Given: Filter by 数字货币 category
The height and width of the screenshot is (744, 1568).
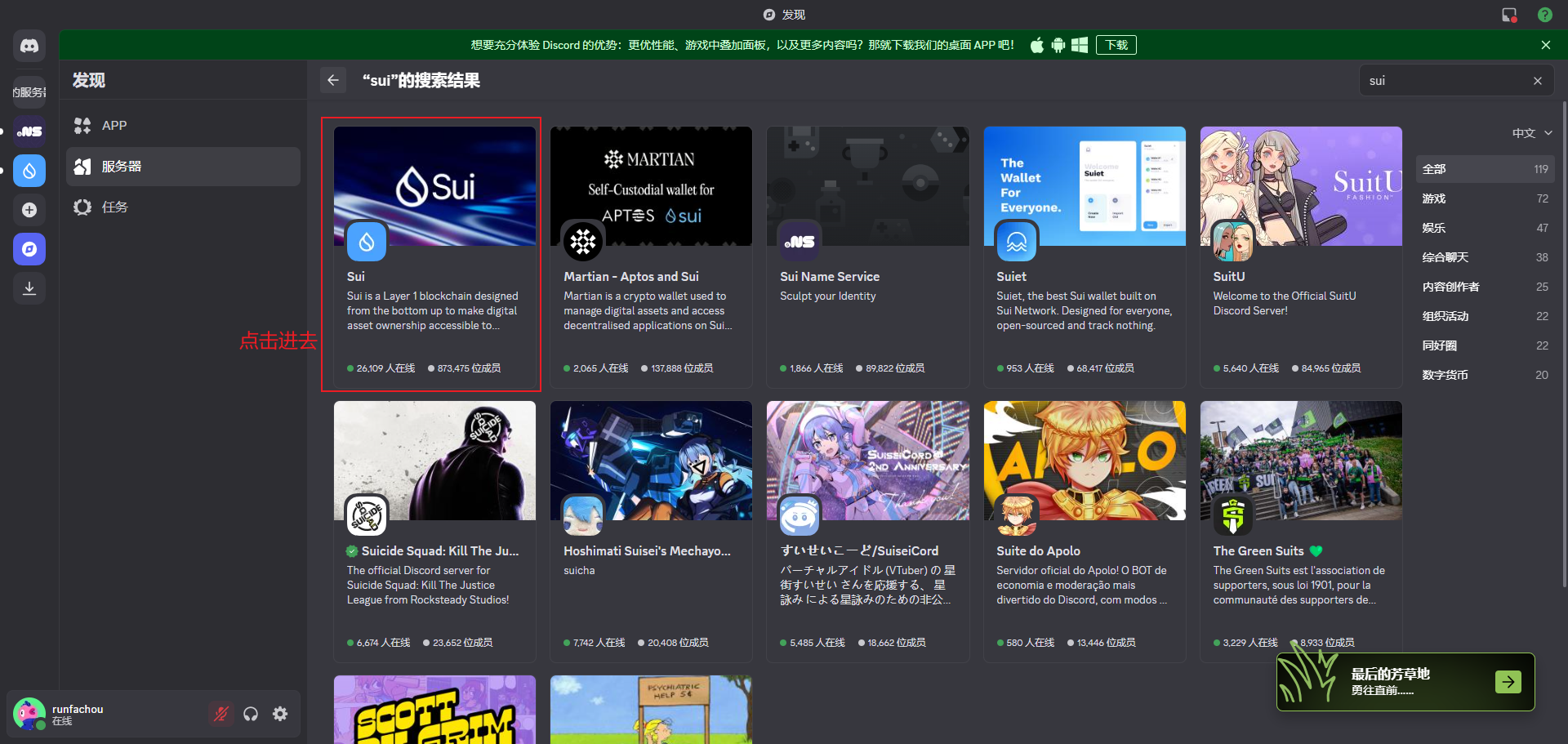Looking at the screenshot, I should click(1485, 375).
